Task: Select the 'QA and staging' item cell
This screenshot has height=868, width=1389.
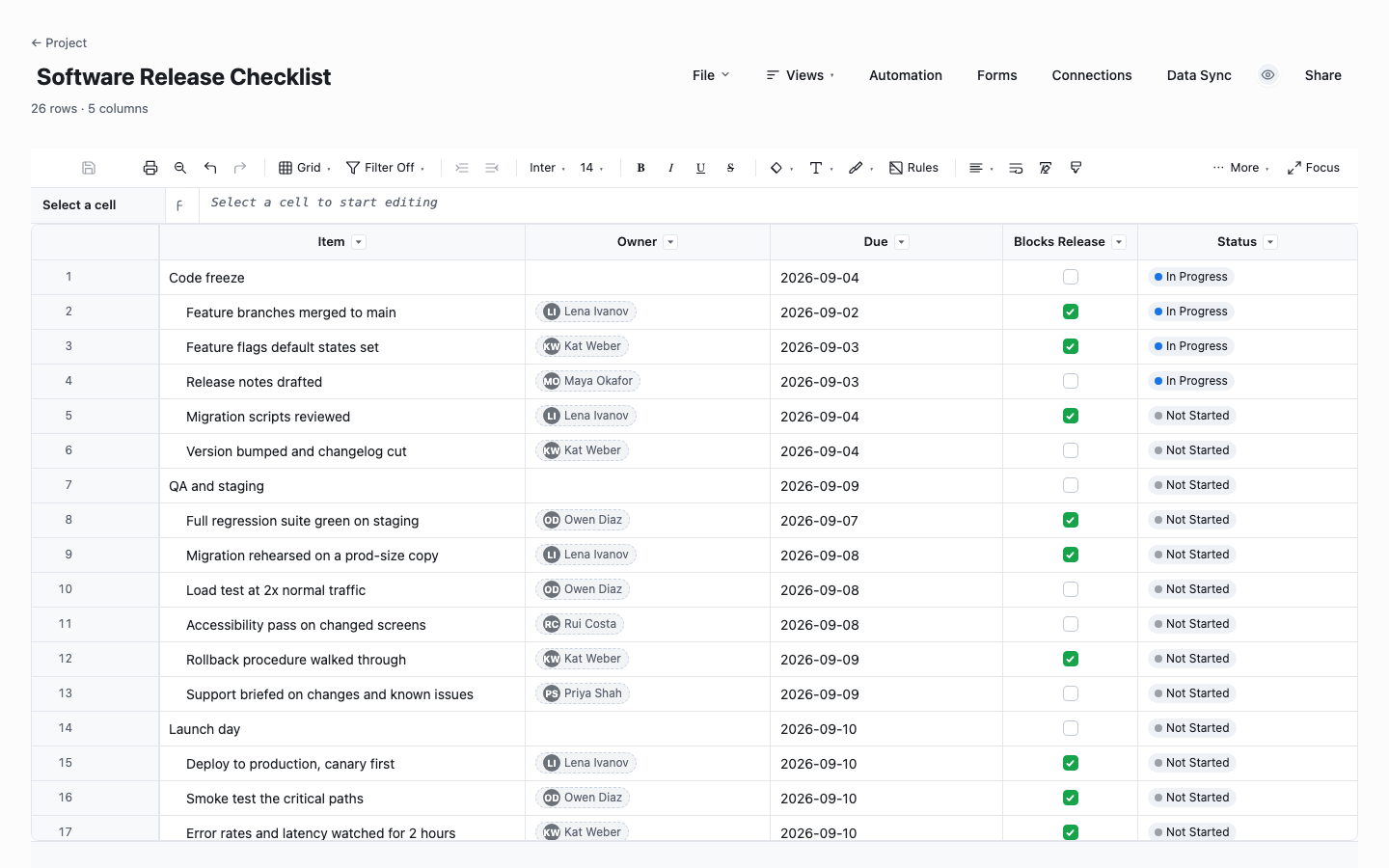Action: pos(342,486)
